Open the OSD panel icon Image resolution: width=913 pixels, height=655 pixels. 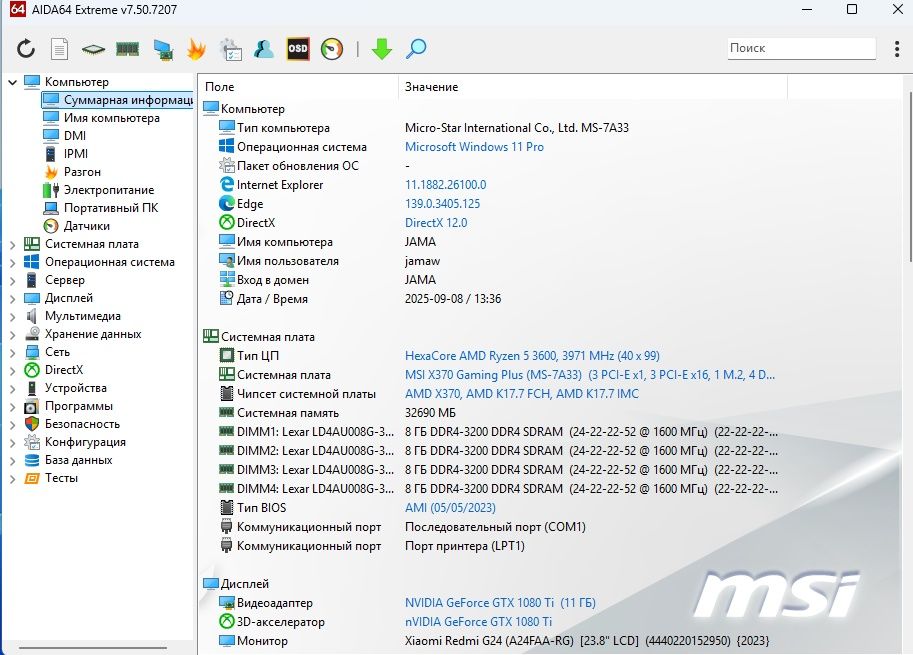[298, 49]
